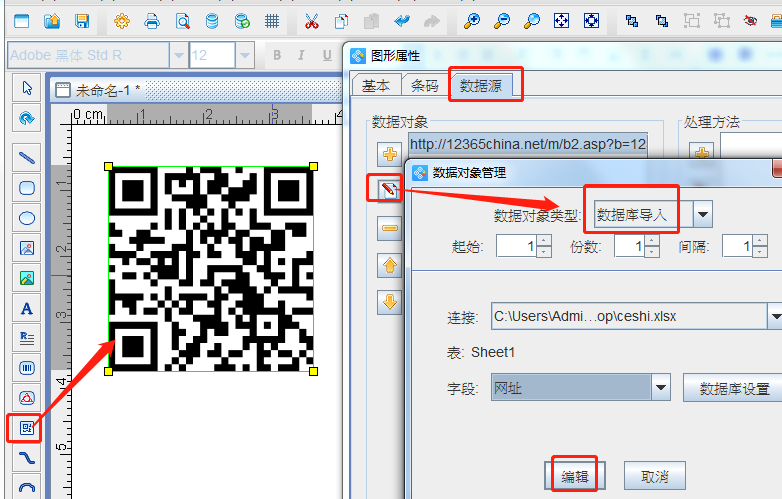This screenshot has width=782, height=499.
Task: Expand the 字段 网址 dropdown
Action: [660, 388]
